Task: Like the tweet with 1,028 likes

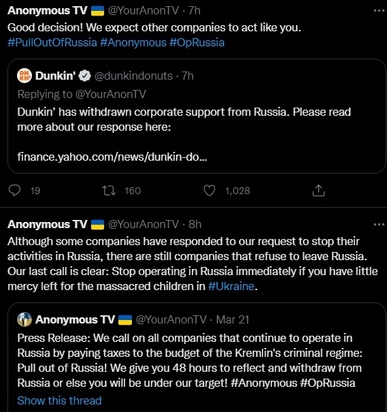Action: (x=209, y=190)
